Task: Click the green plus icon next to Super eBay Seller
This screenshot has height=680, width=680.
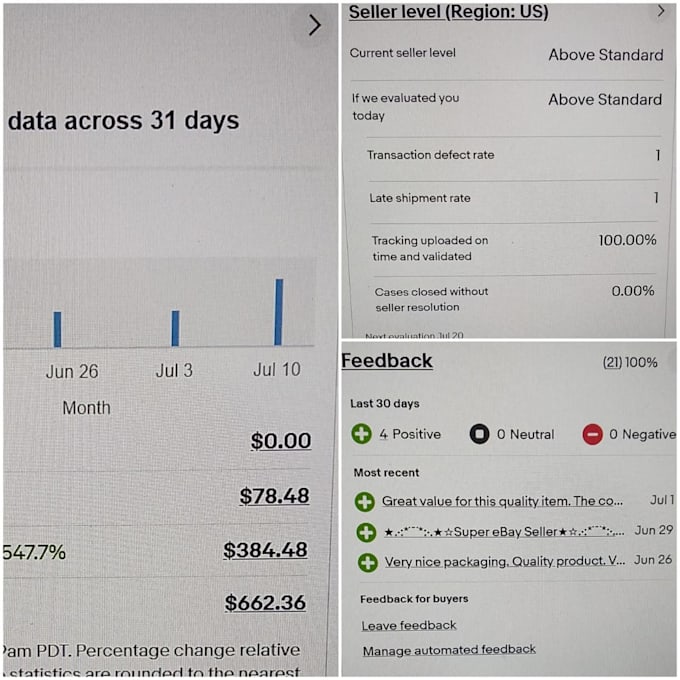Action: 366,532
